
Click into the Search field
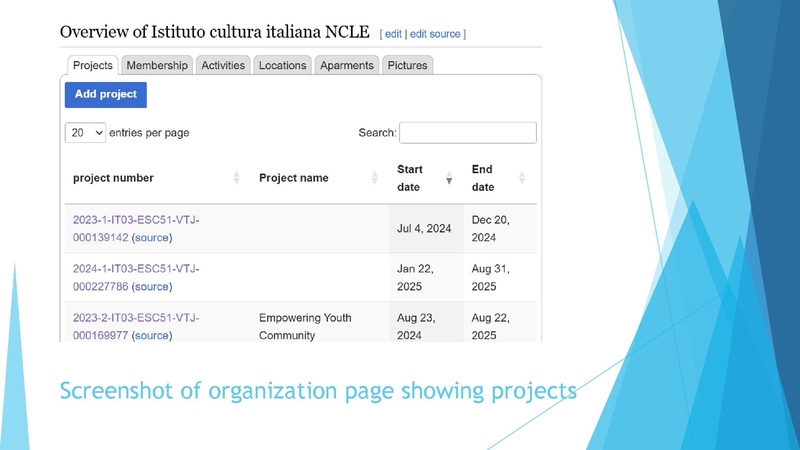(x=468, y=133)
